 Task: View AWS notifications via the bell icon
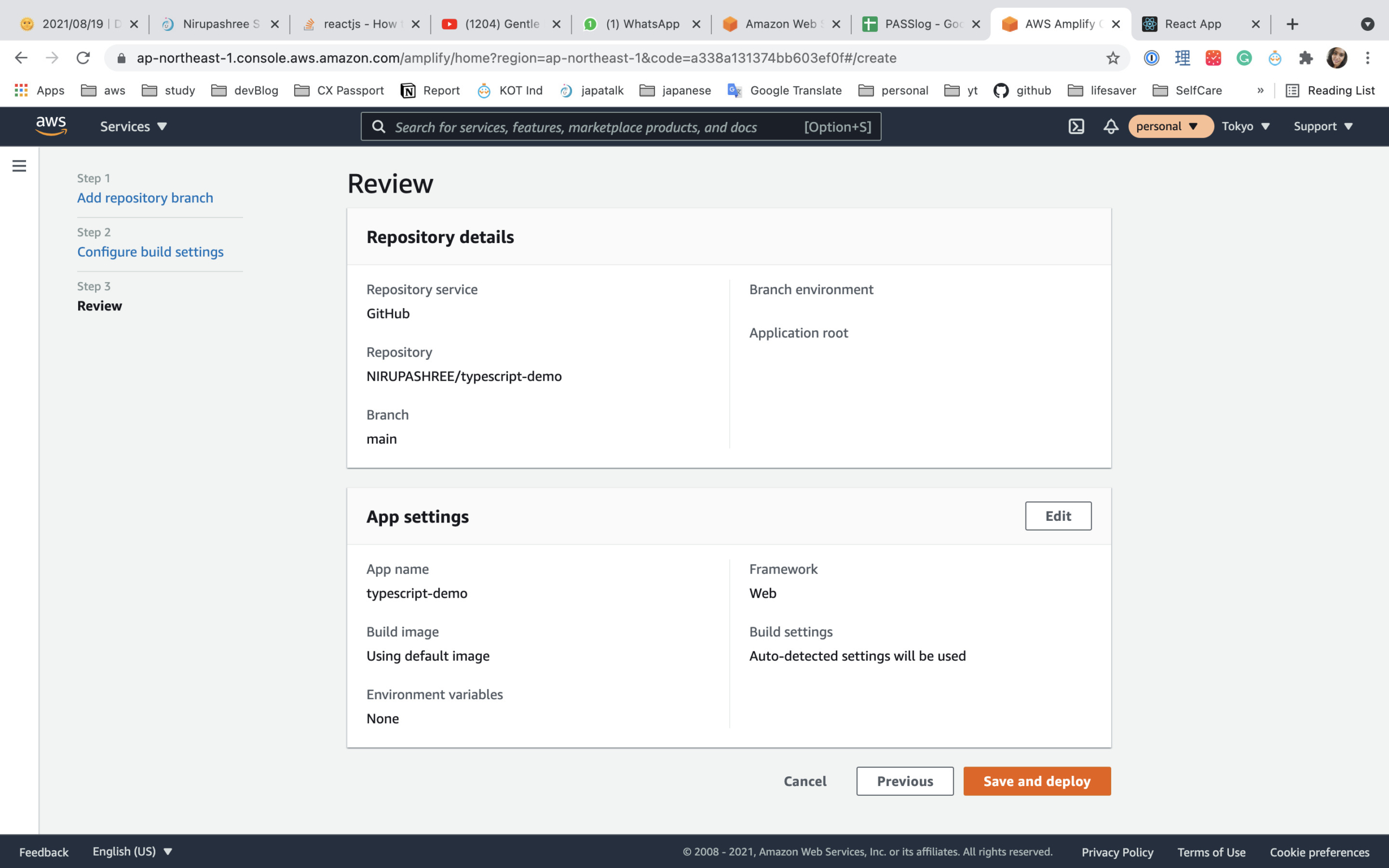[1110, 126]
